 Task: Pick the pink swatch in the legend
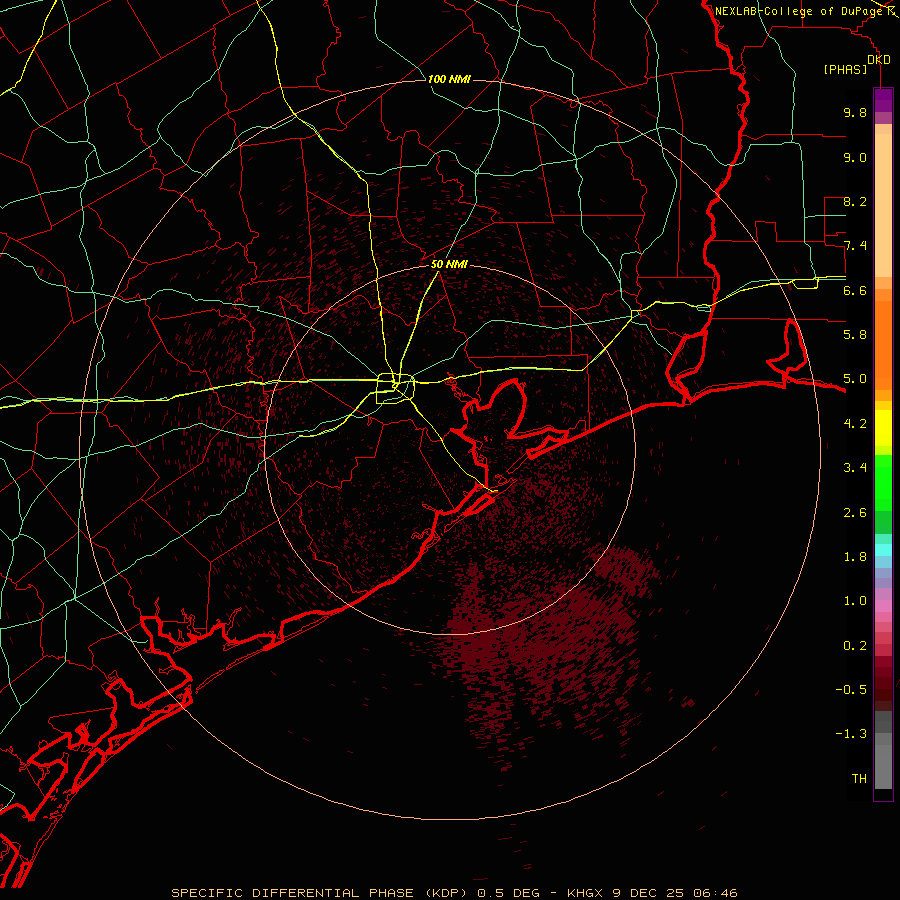[x=883, y=606]
